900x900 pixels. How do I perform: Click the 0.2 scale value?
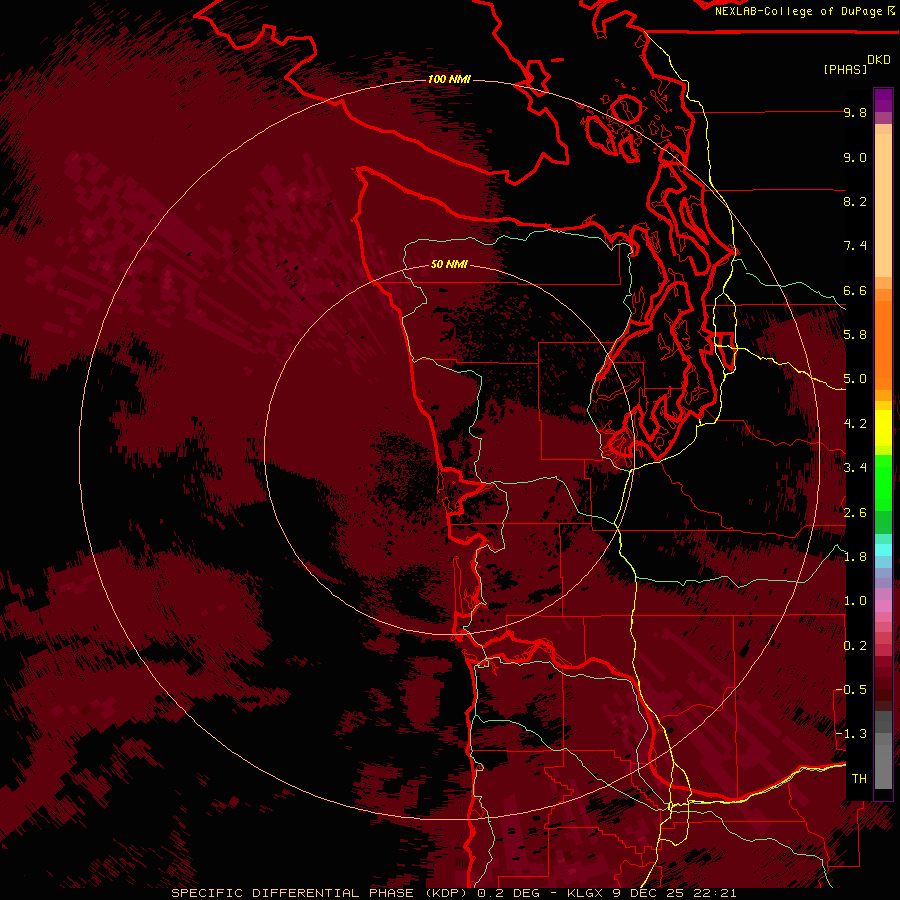[x=855, y=646]
